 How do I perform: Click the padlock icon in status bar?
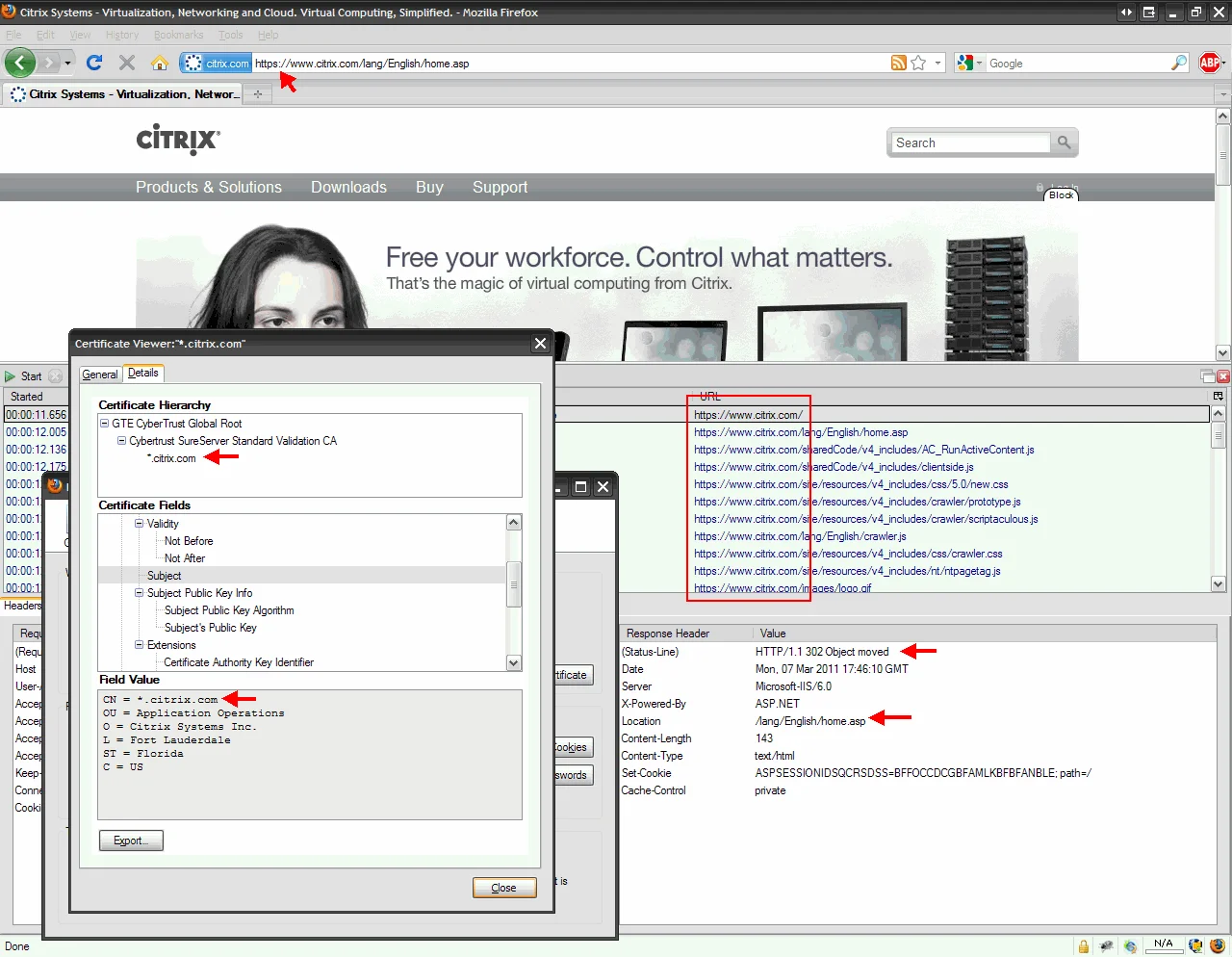point(1084,945)
